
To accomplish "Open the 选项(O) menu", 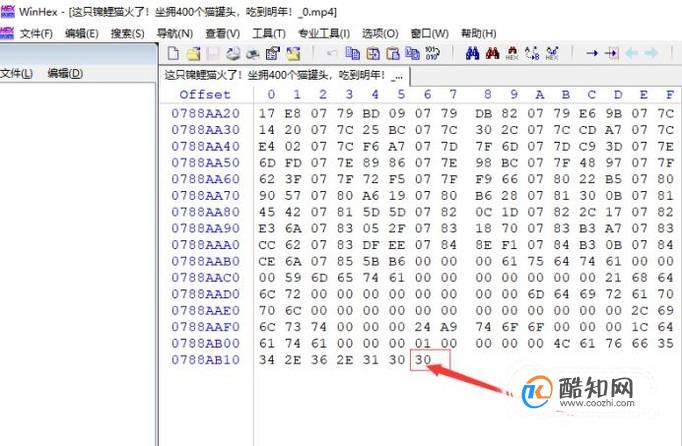I will (x=380, y=34).
